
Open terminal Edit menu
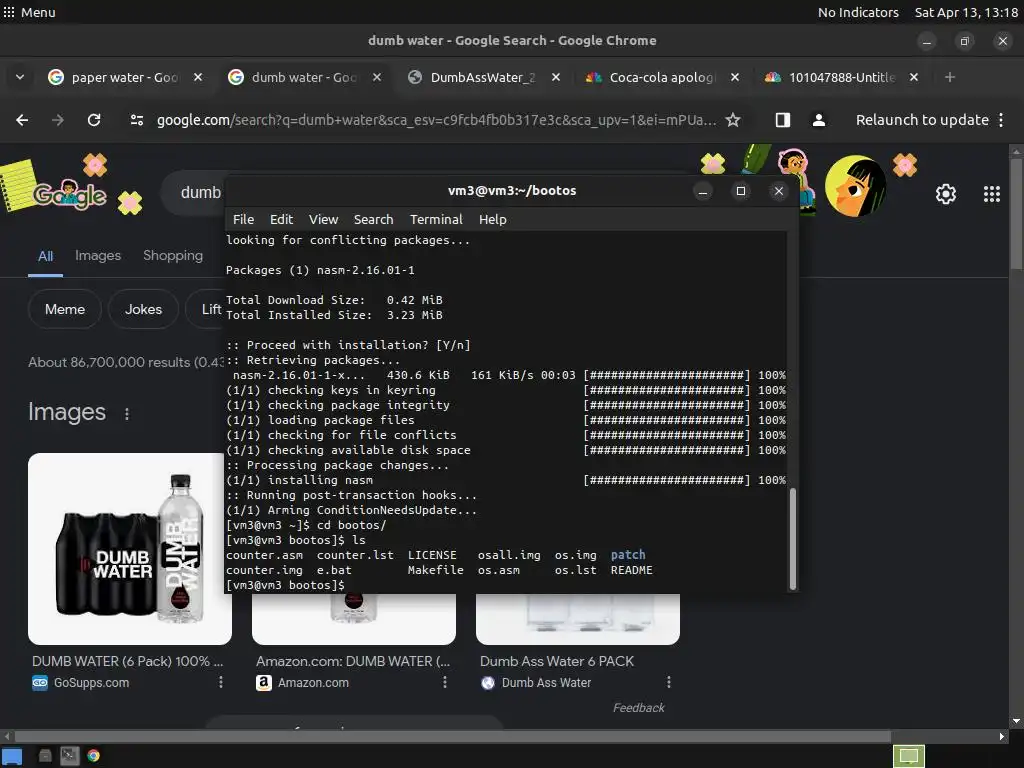[x=281, y=219]
